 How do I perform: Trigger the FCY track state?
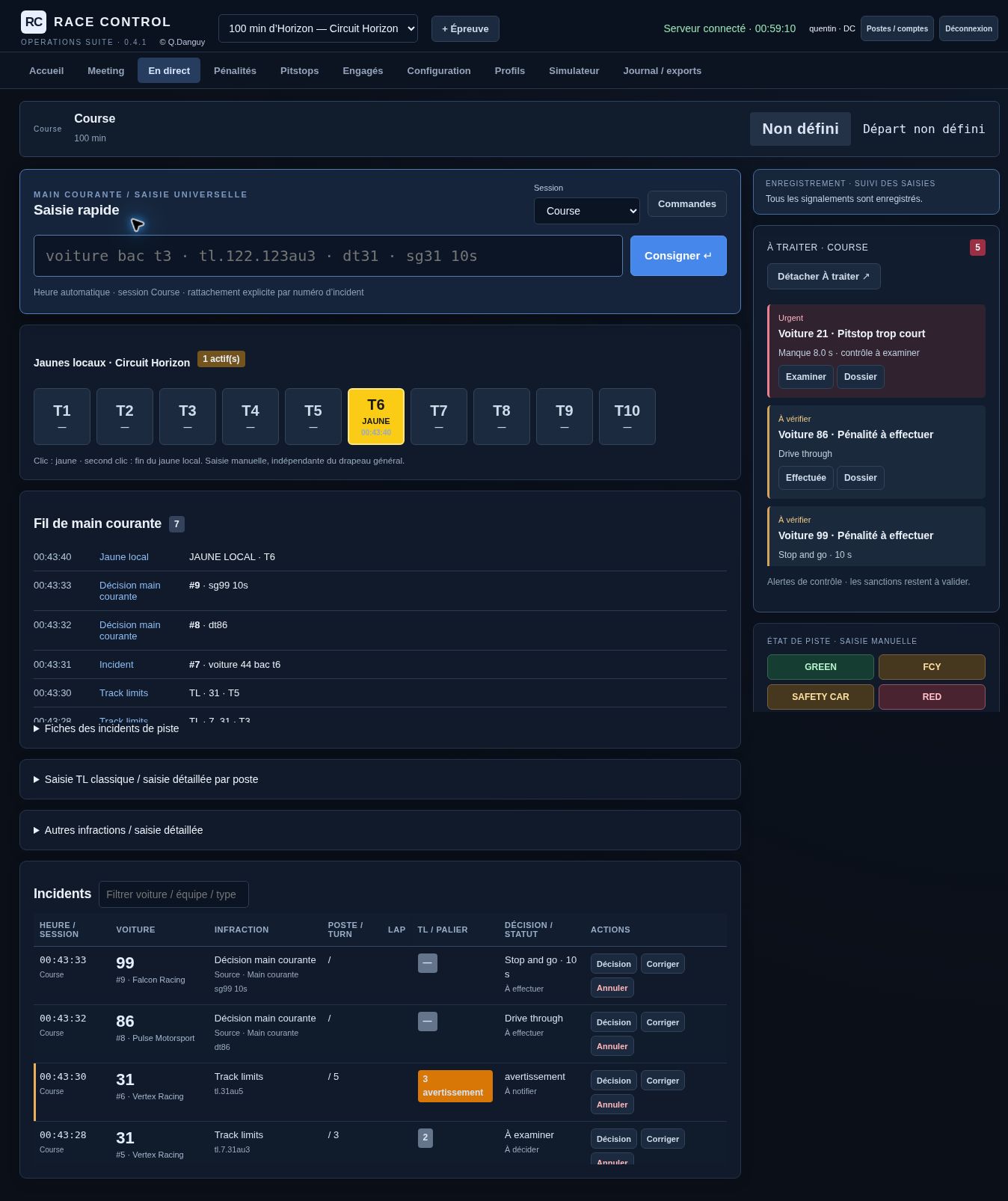[932, 667]
